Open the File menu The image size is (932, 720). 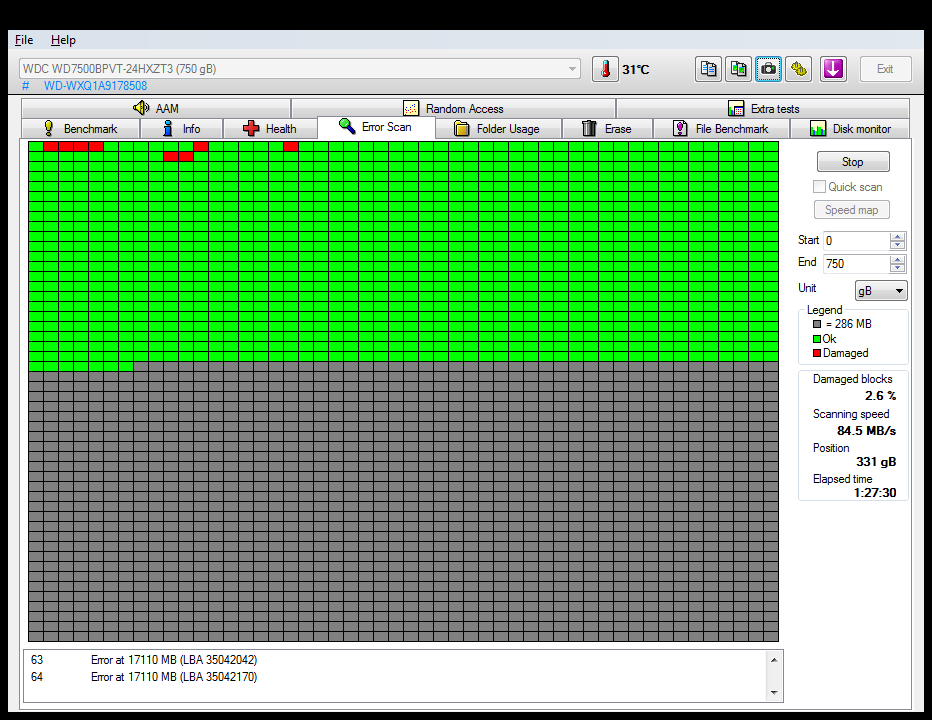click(24, 40)
